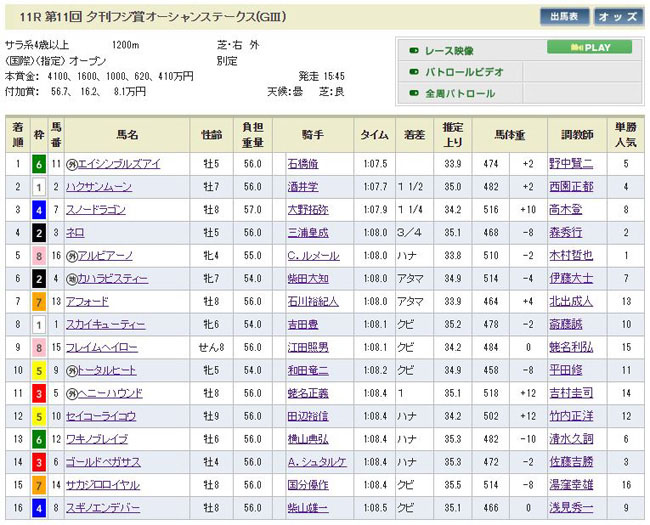Click the pink frame 8 badge for アルビアーノ
650x525 pixels.
(x=37, y=256)
